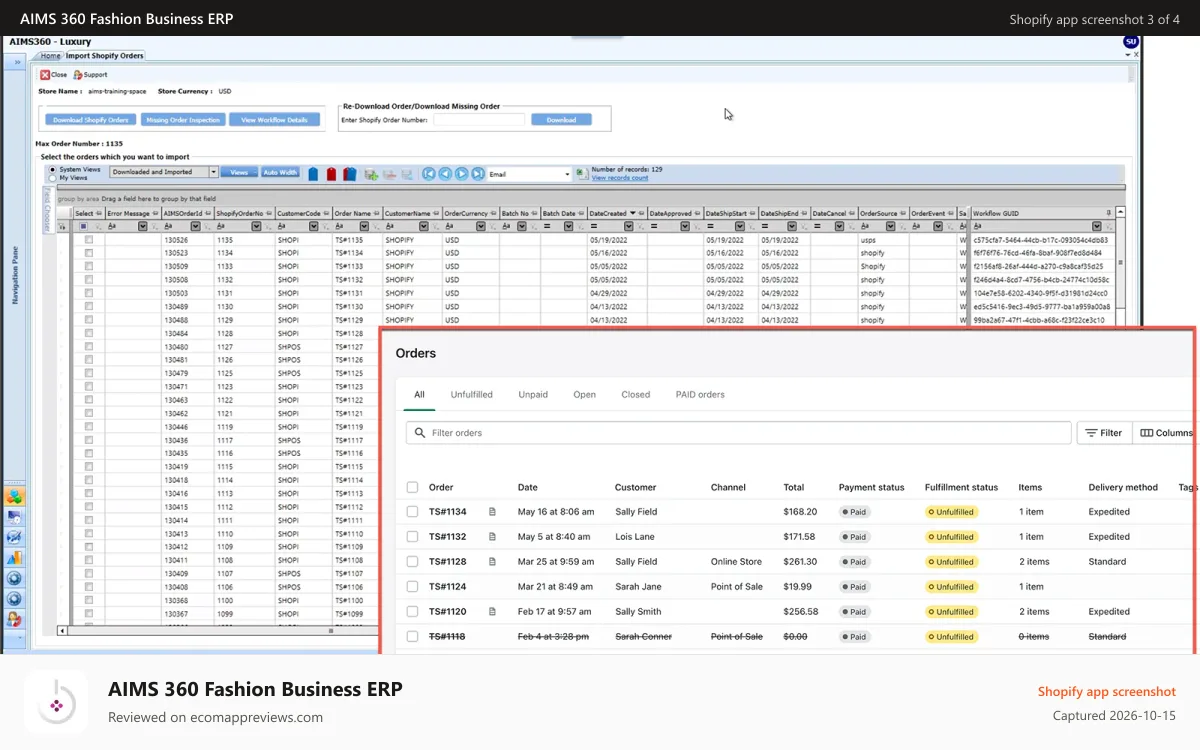This screenshot has width=1200, height=750.
Task: Open the Downloaded and Imported view dropdown
Action: coord(213,172)
